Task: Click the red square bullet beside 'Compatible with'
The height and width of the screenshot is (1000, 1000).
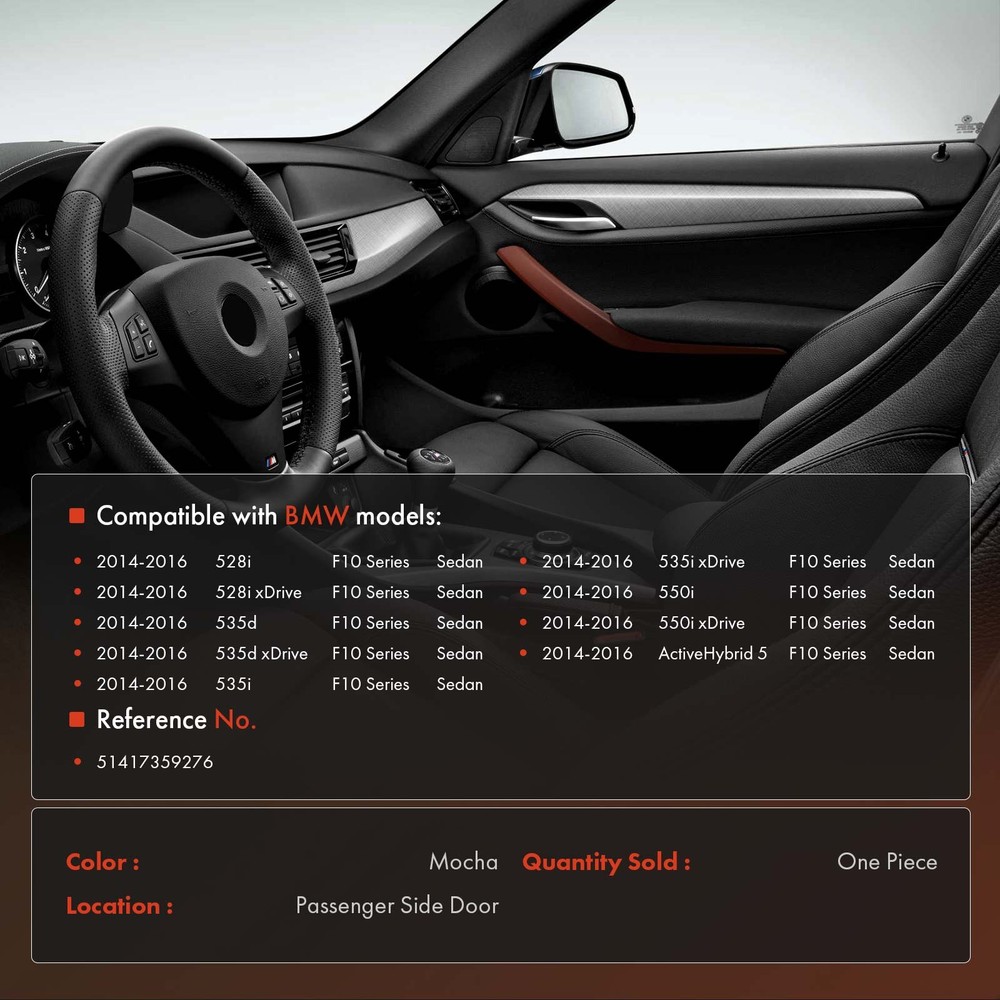Action: click(77, 515)
